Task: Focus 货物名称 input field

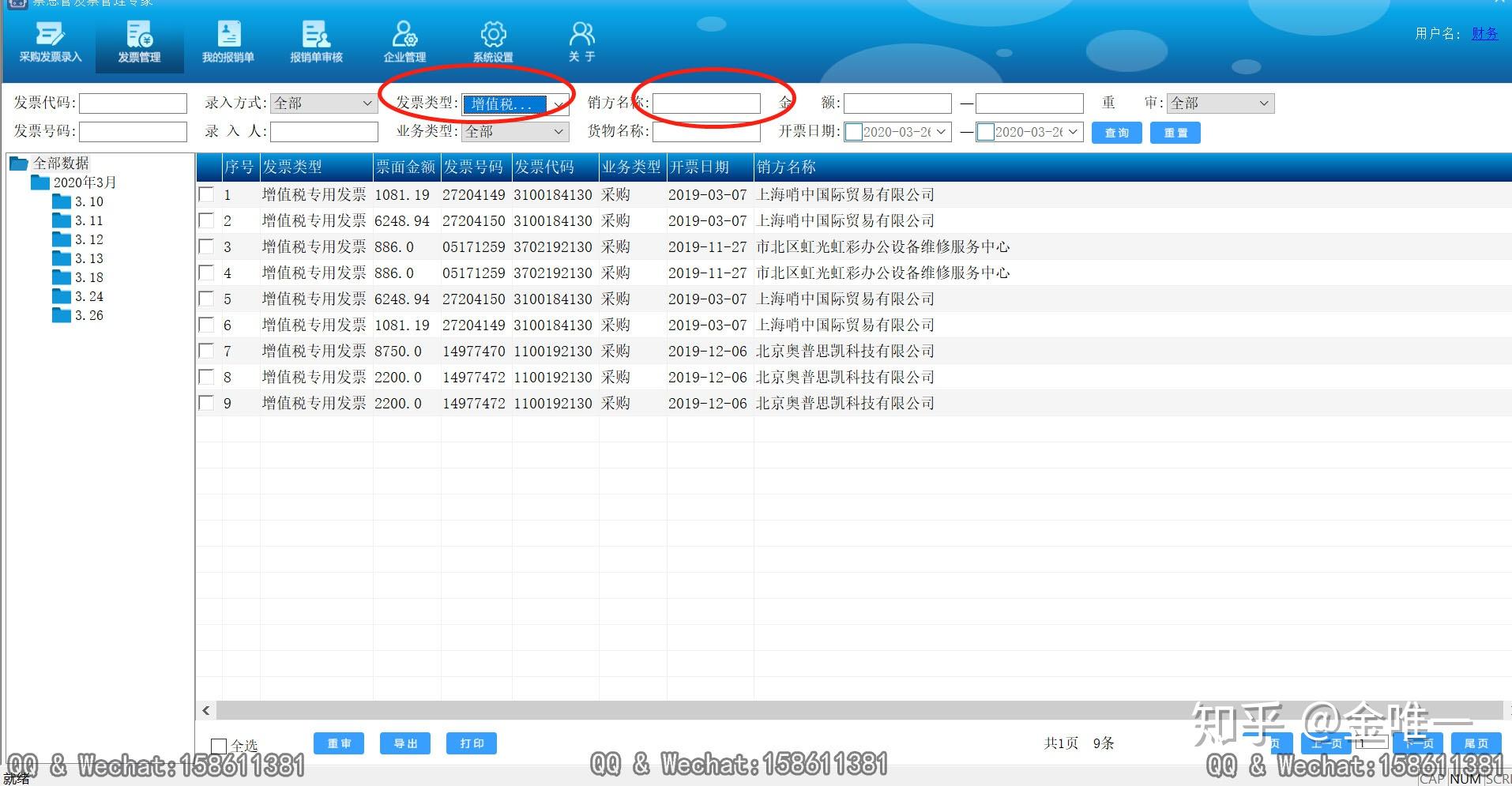Action: [x=706, y=132]
